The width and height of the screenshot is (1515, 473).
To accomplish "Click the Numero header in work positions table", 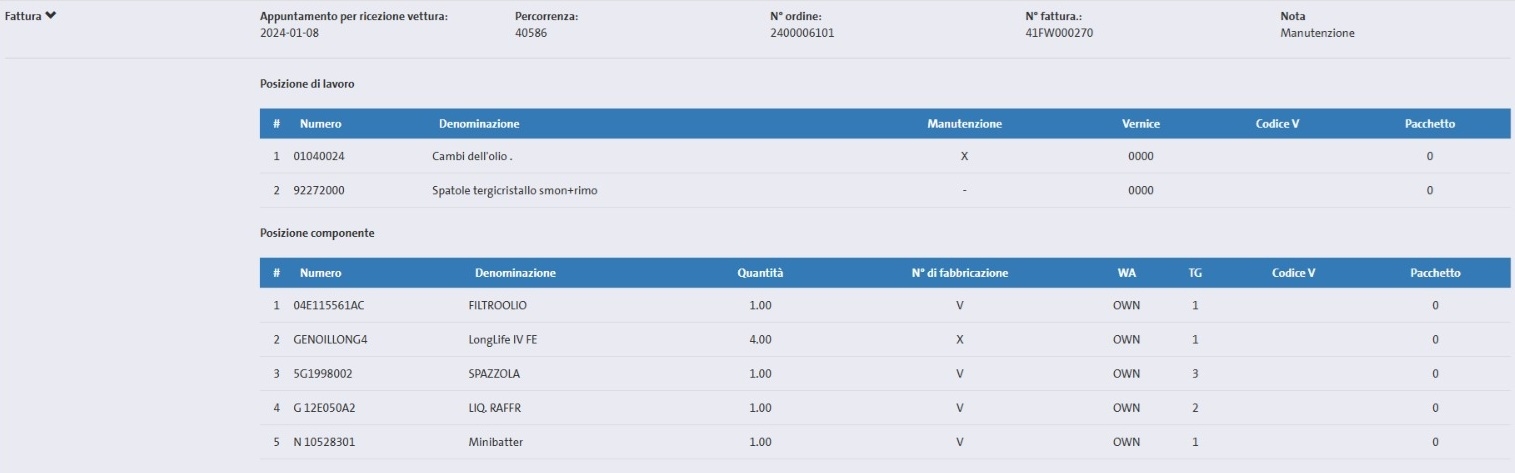I will 321,124.
